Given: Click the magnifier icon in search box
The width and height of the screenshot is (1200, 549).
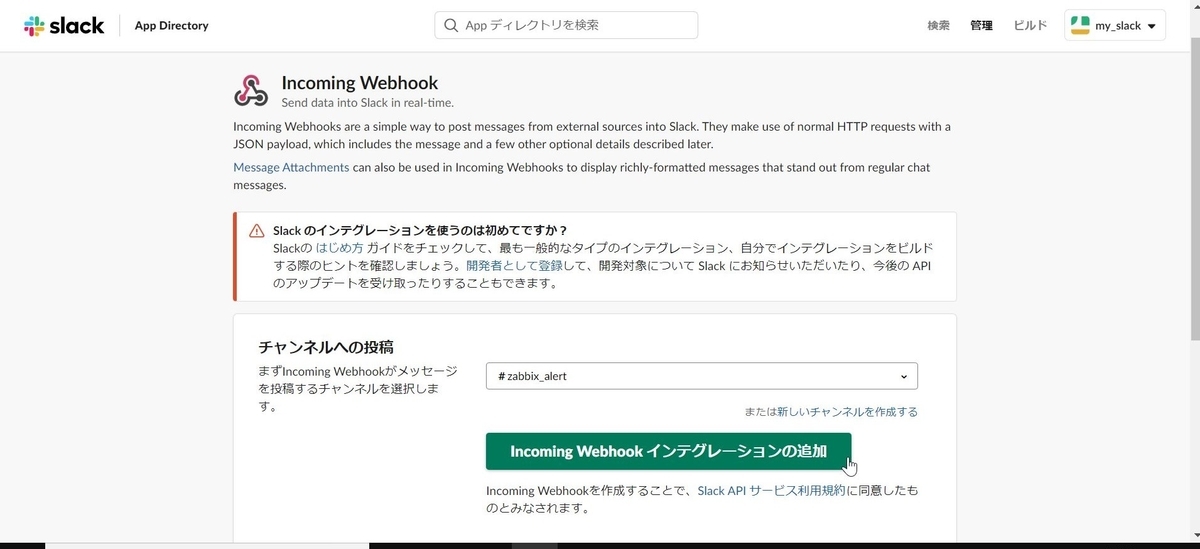Looking at the screenshot, I should pos(451,25).
